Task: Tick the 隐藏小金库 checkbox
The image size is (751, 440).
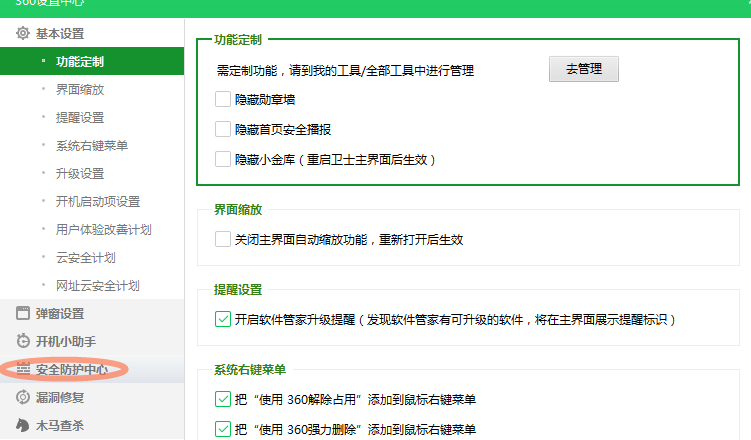Action: coord(223,159)
